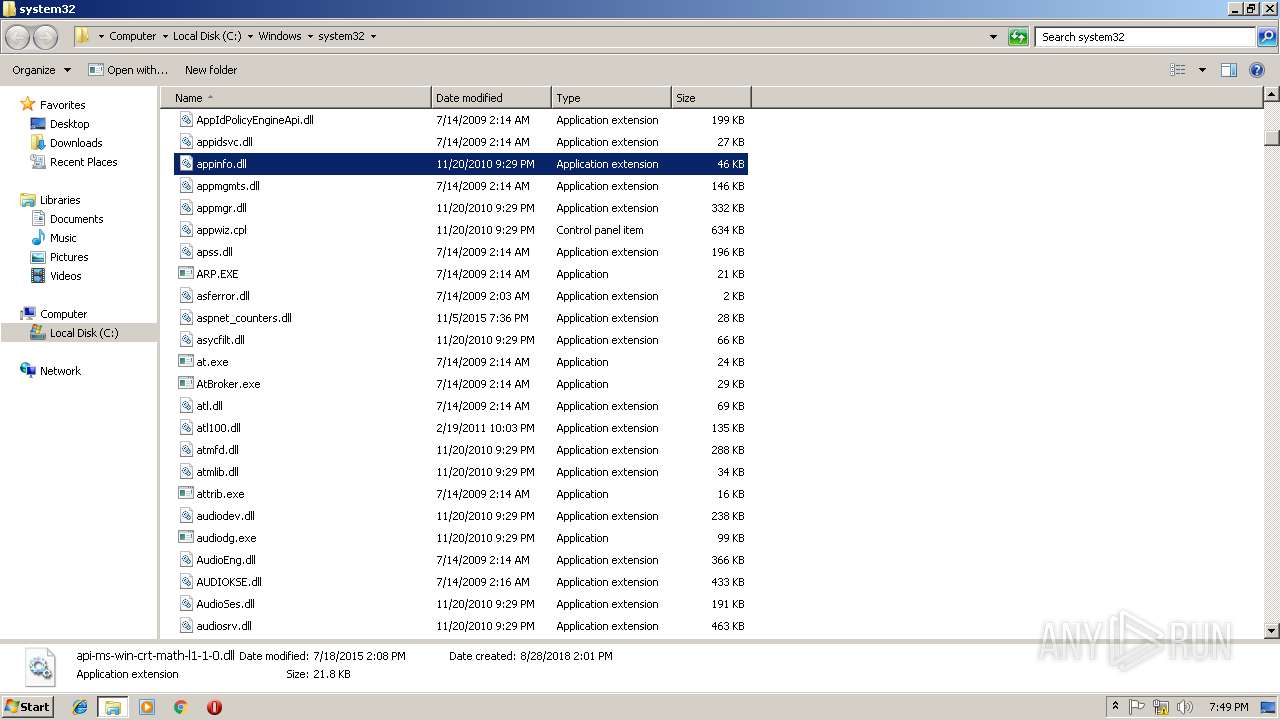Viewport: 1280px width, 720px height.
Task: Expand the view options dropdown arrow
Action: [1202, 70]
